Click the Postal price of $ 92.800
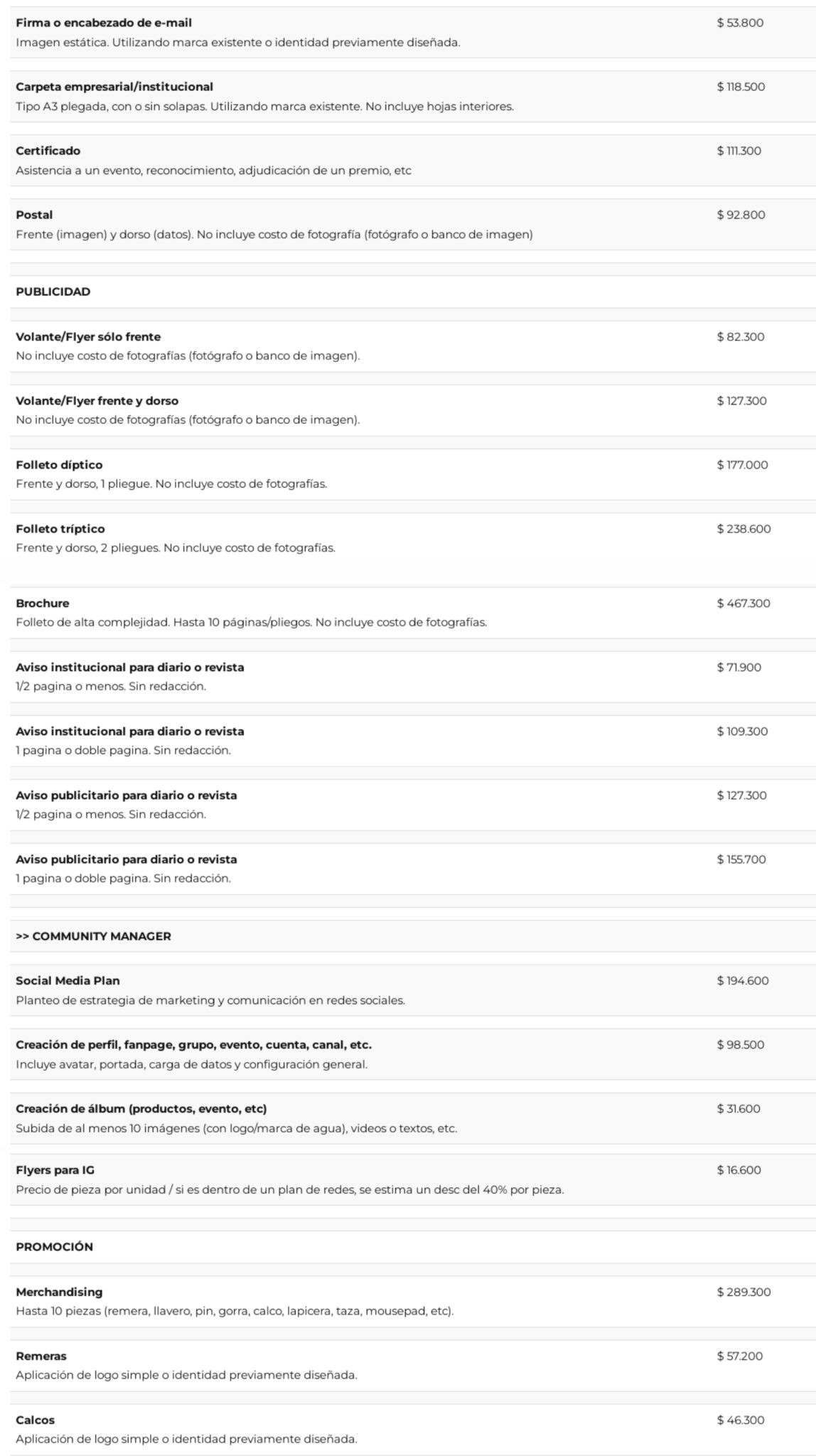The image size is (816, 1456). coord(741,215)
